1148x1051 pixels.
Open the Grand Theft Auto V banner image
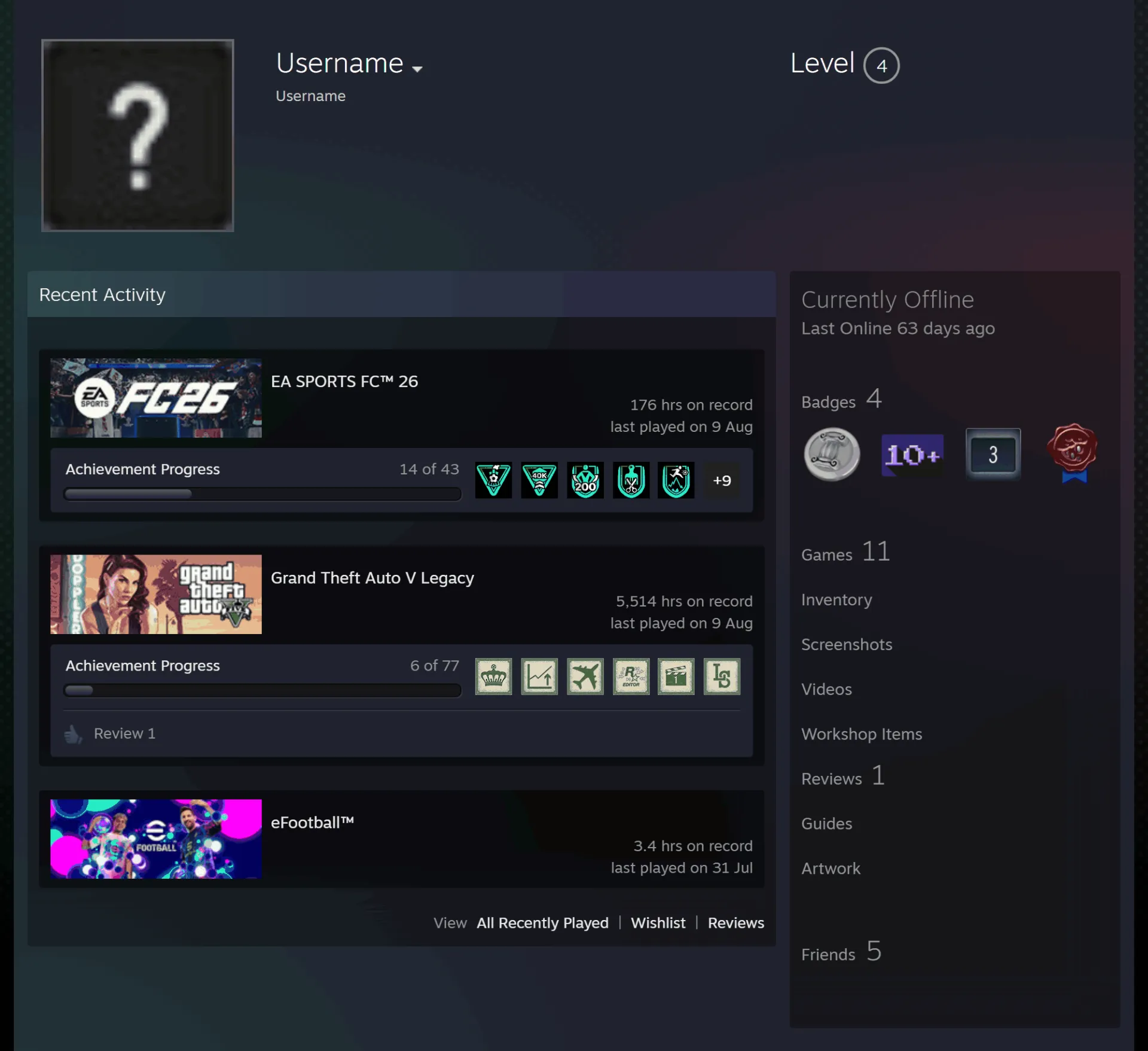pyautogui.click(x=156, y=594)
